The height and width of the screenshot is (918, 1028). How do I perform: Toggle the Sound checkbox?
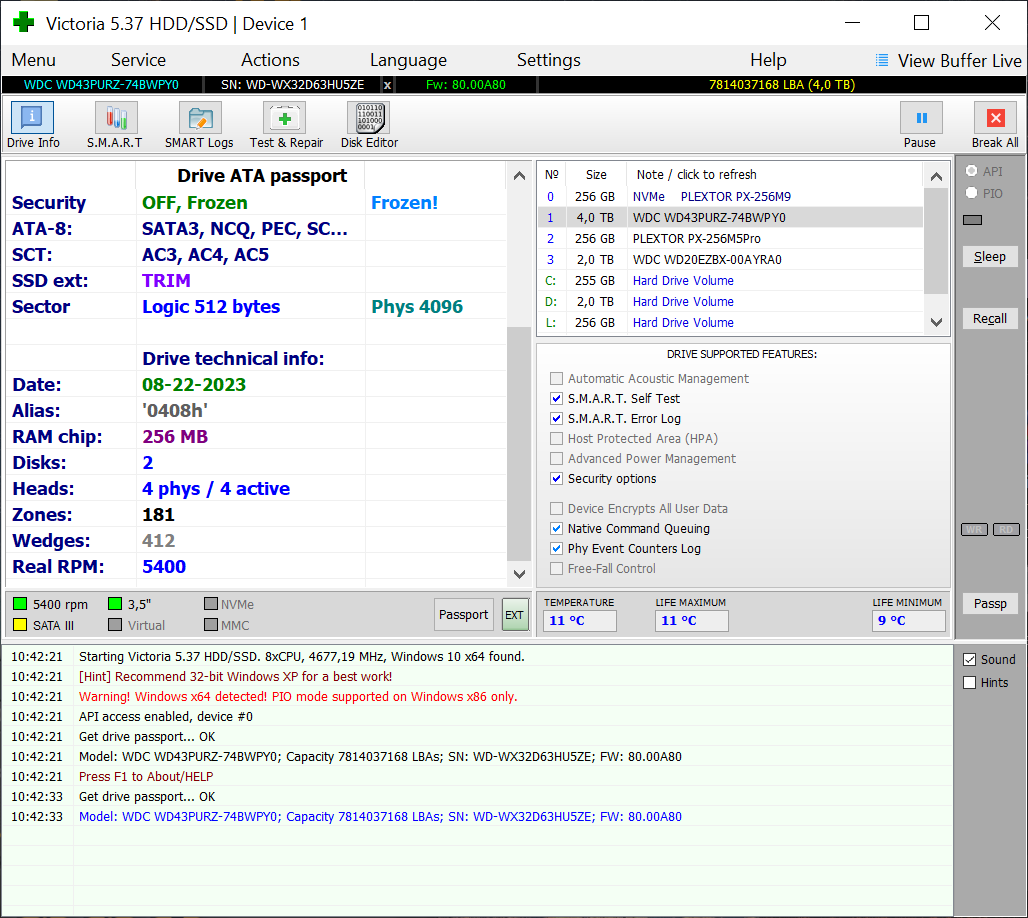[x=969, y=660]
